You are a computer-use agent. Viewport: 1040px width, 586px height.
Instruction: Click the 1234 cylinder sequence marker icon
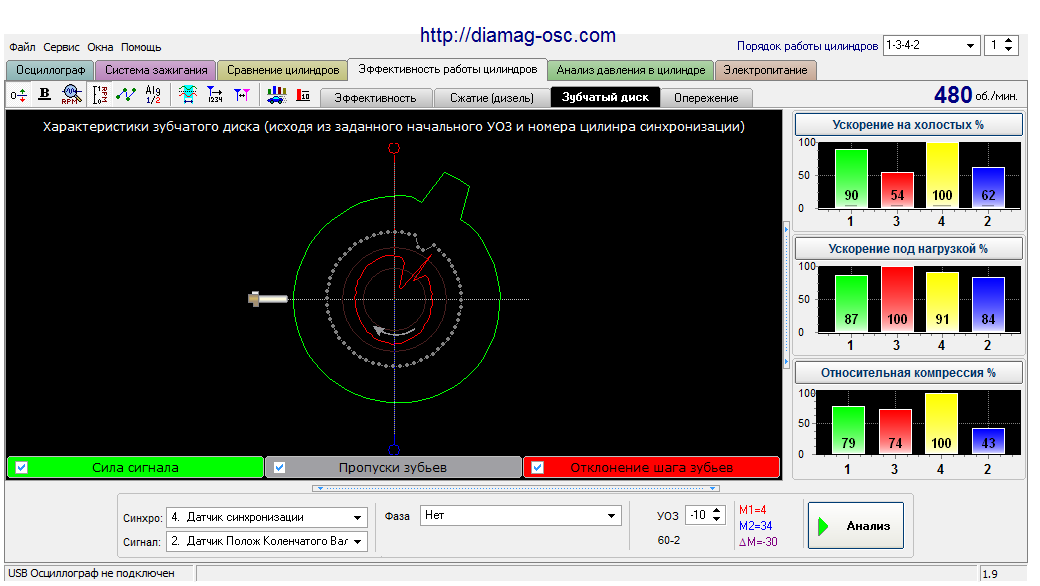coord(215,94)
